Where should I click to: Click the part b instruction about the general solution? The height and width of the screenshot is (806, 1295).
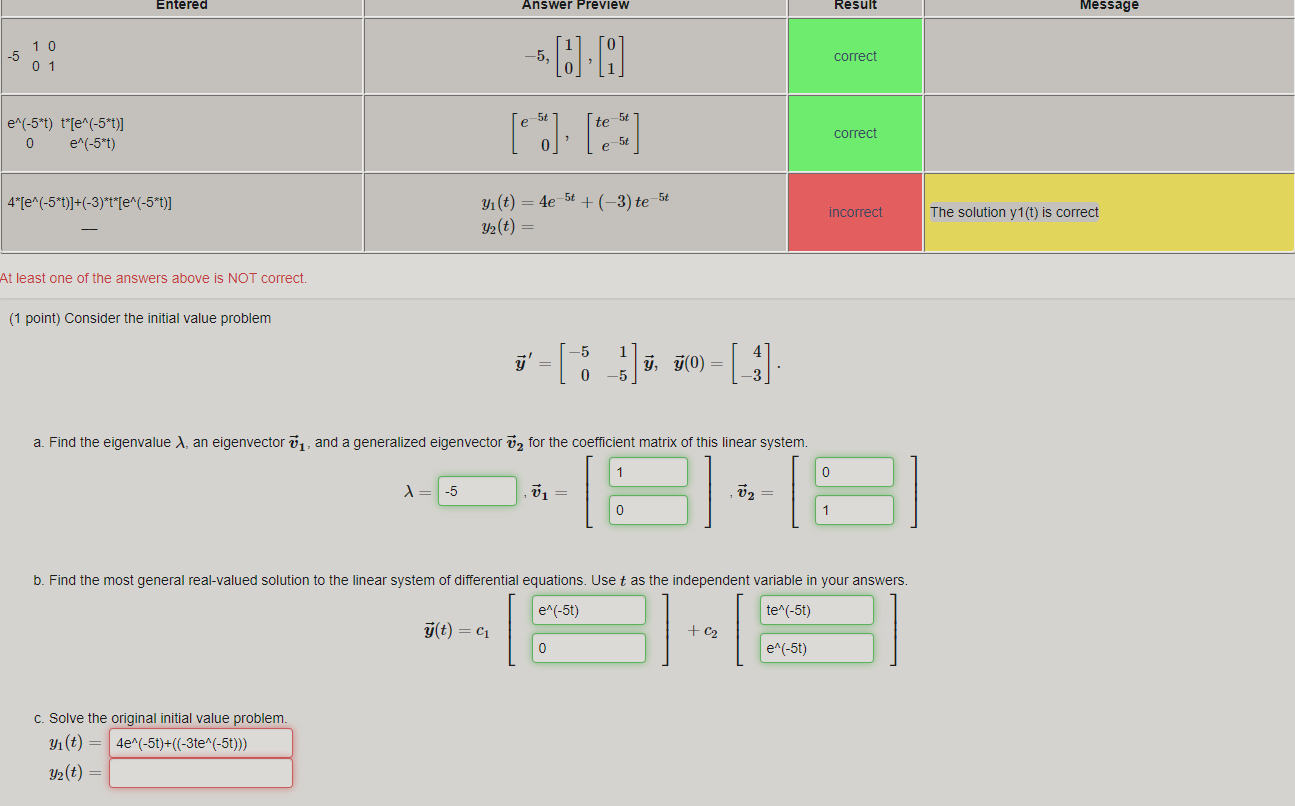471,580
